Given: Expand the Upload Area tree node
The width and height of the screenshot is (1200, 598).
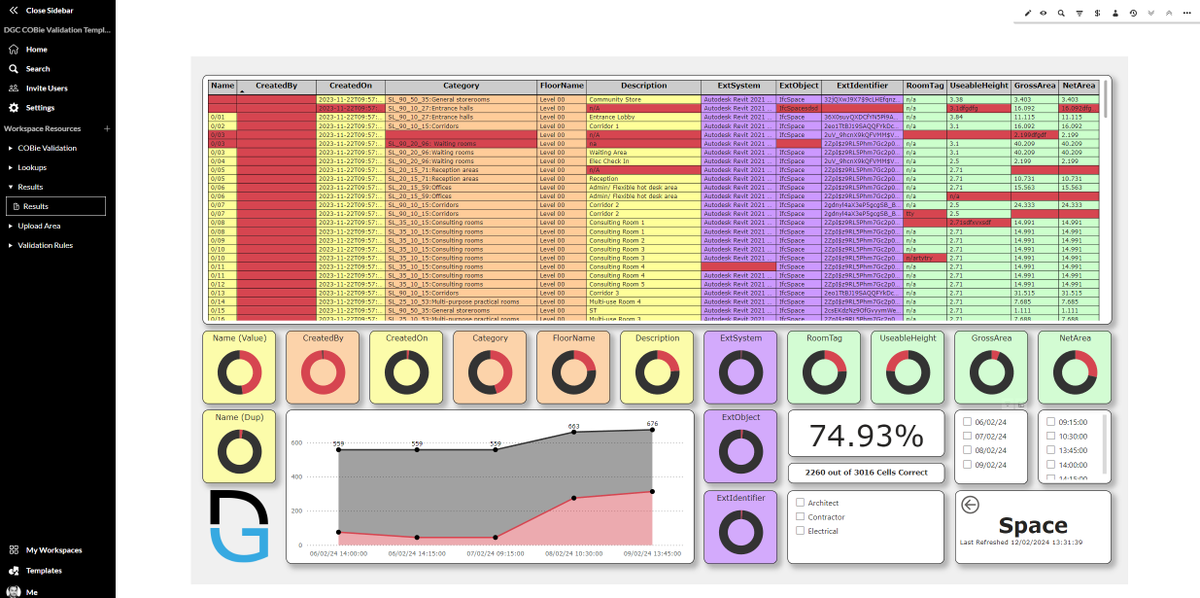Looking at the screenshot, I should (x=10, y=226).
